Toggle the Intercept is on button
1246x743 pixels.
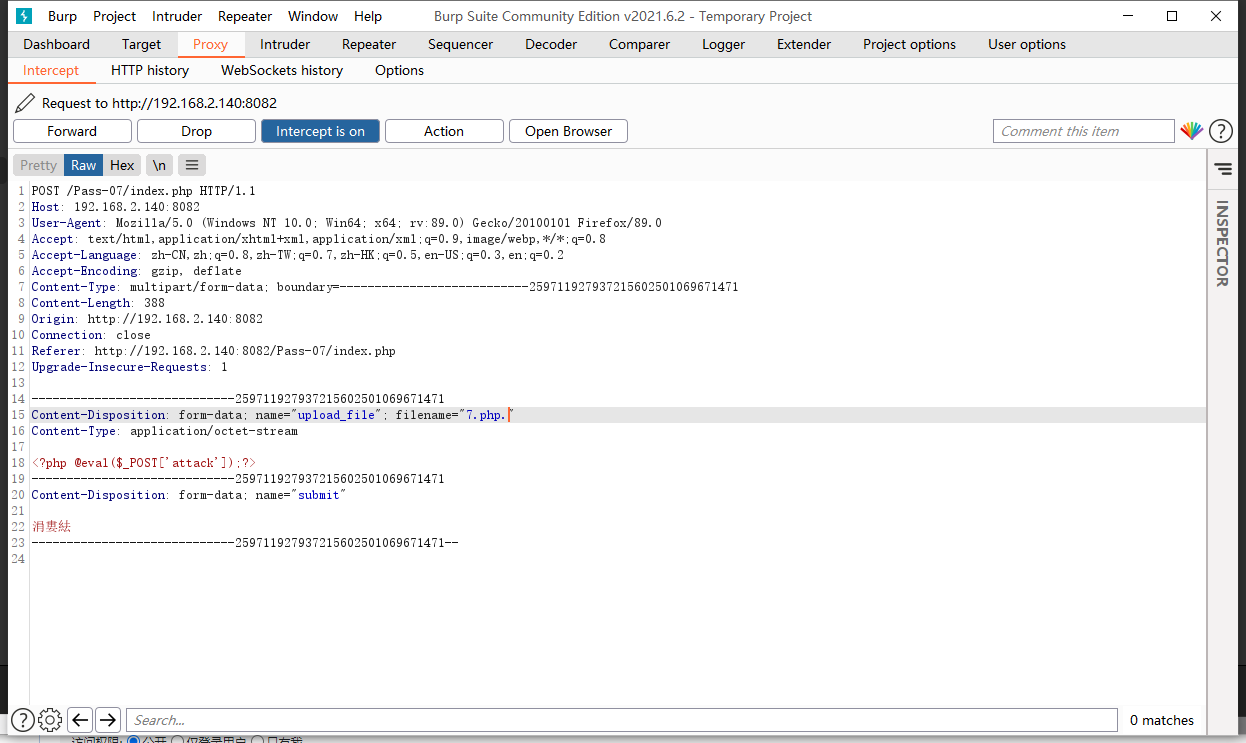320,131
